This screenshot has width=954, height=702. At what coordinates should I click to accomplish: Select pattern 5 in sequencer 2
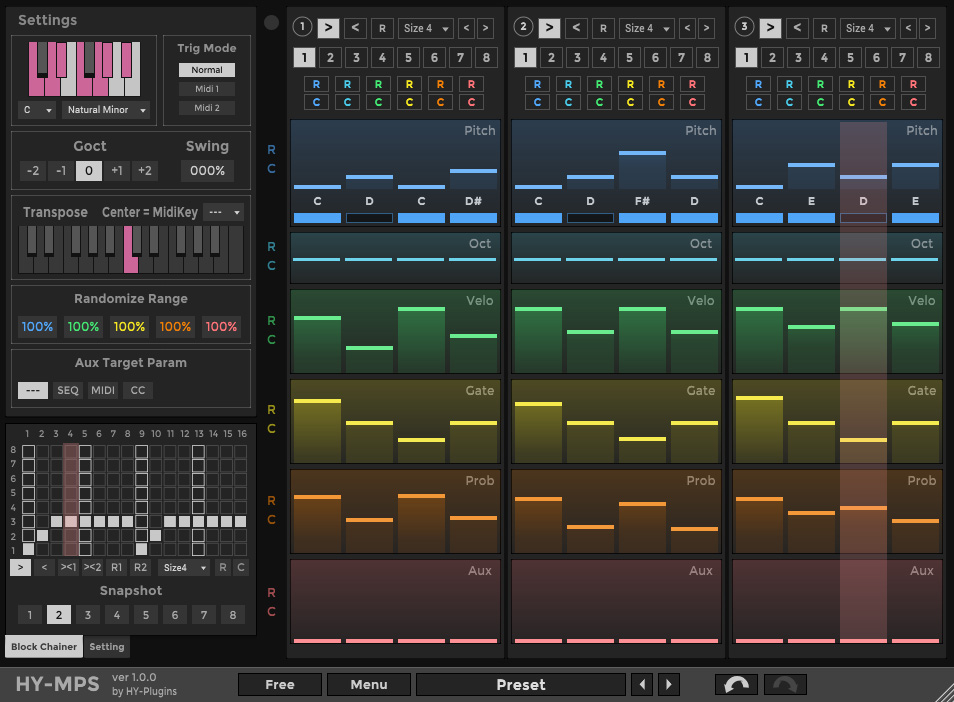(x=630, y=58)
